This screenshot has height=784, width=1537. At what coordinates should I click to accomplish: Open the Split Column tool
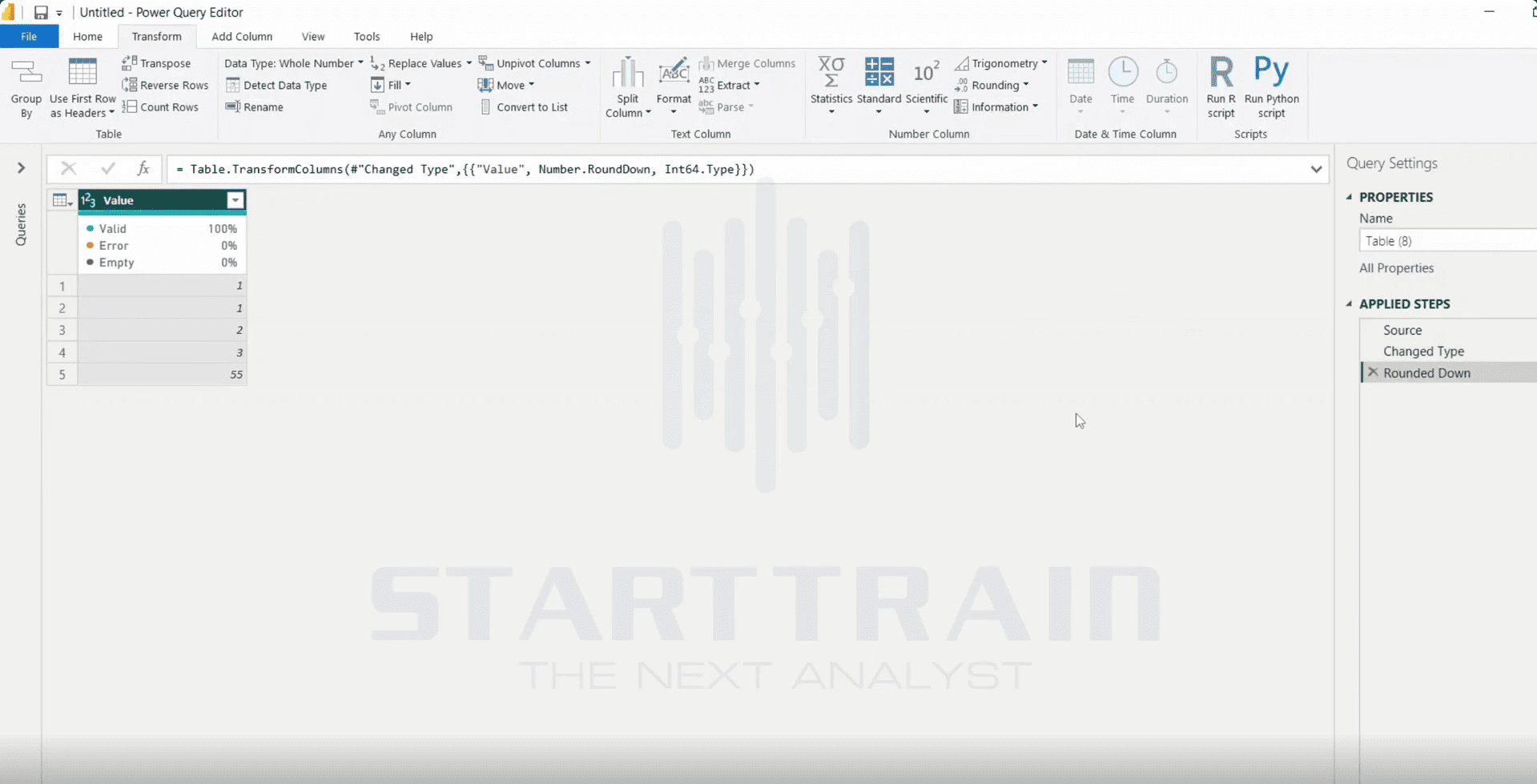(x=628, y=88)
